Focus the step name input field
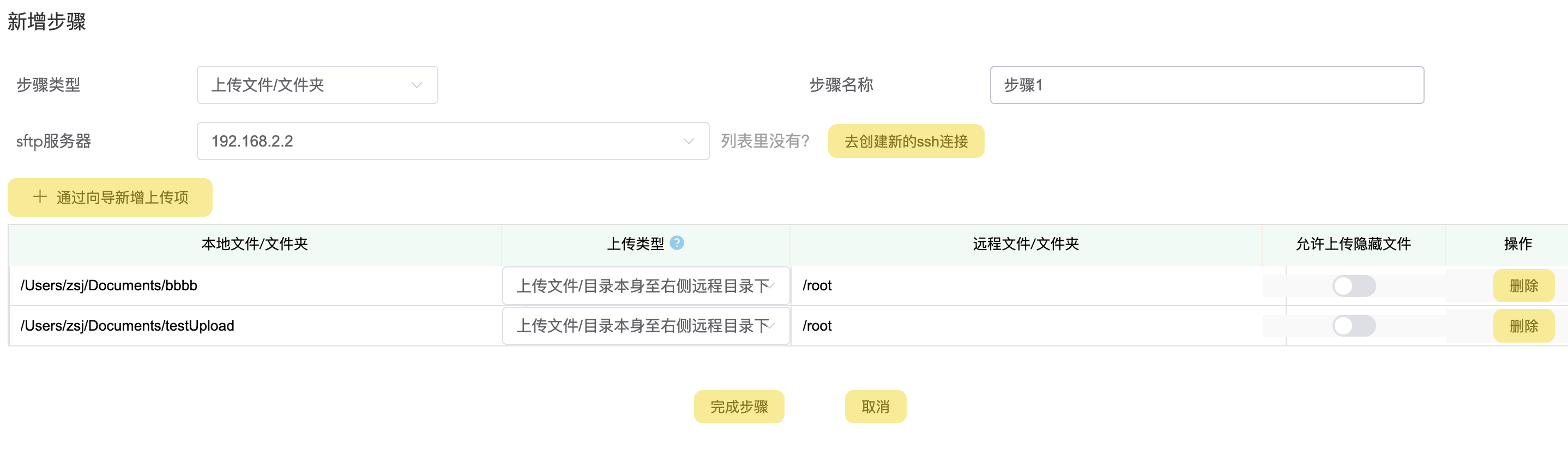Screen dimensions: 1568x463 1206,85
